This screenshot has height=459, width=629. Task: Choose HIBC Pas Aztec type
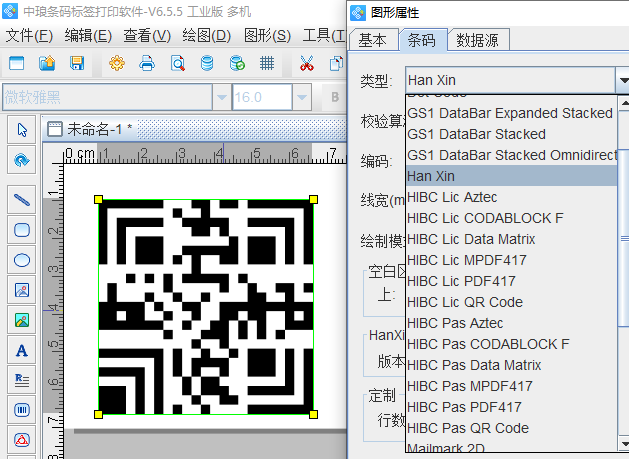coord(511,323)
